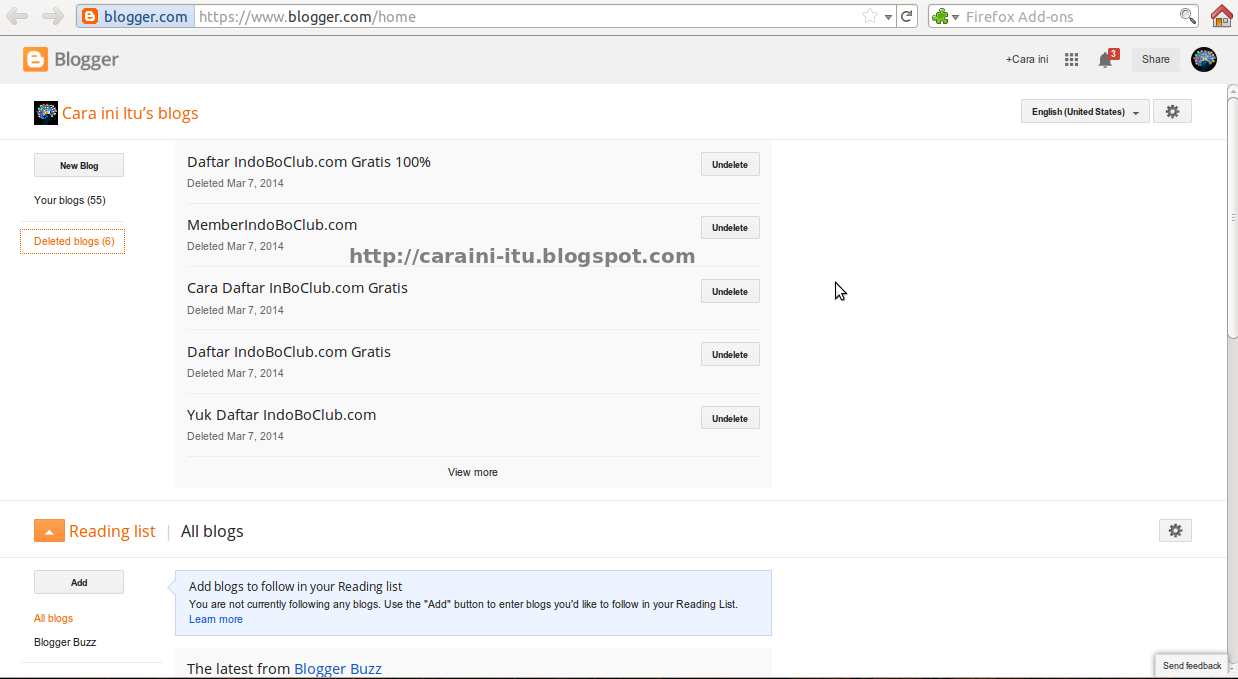The height and width of the screenshot is (679, 1238).
Task: Click the Share button
Action: 1156,59
